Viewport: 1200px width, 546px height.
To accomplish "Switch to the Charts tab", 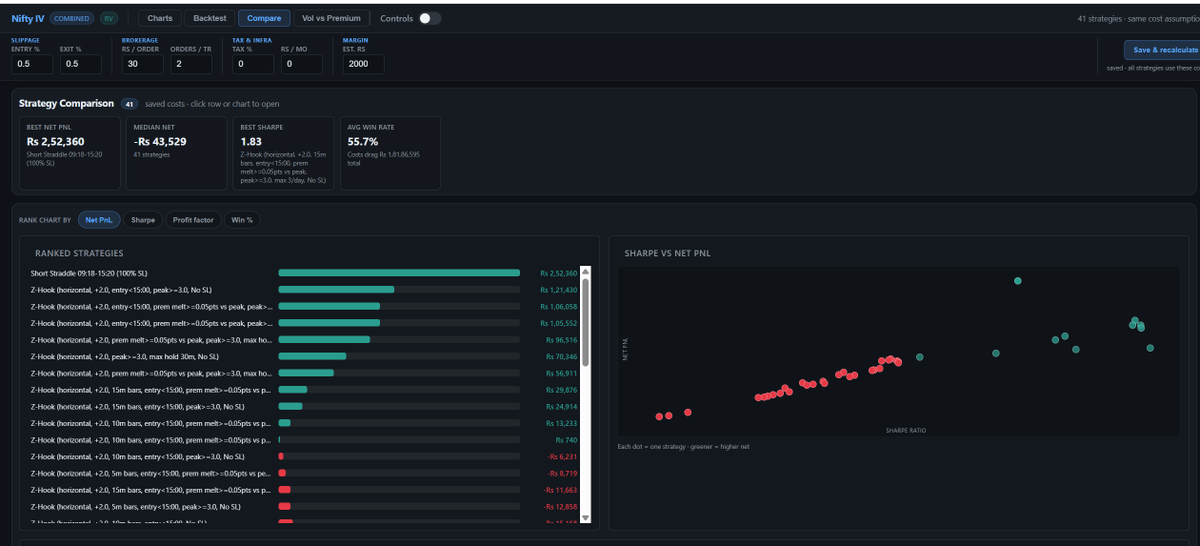I will point(159,18).
